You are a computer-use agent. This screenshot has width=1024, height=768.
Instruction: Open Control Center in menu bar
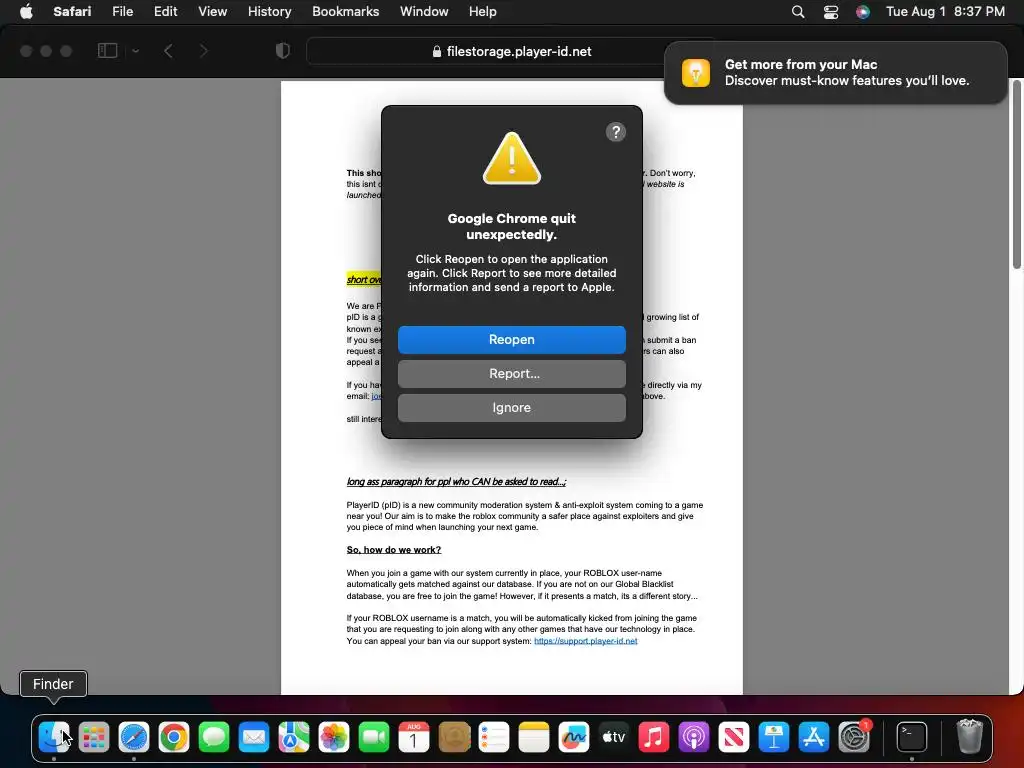831,12
